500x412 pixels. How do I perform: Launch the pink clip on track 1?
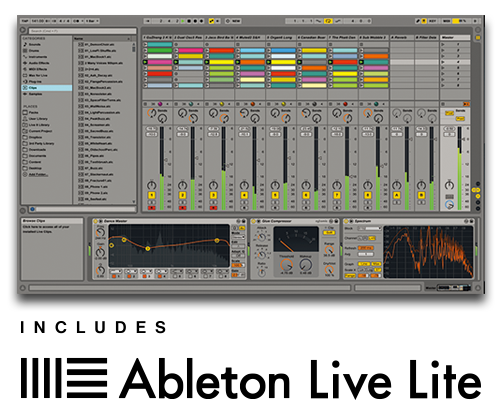click(160, 62)
